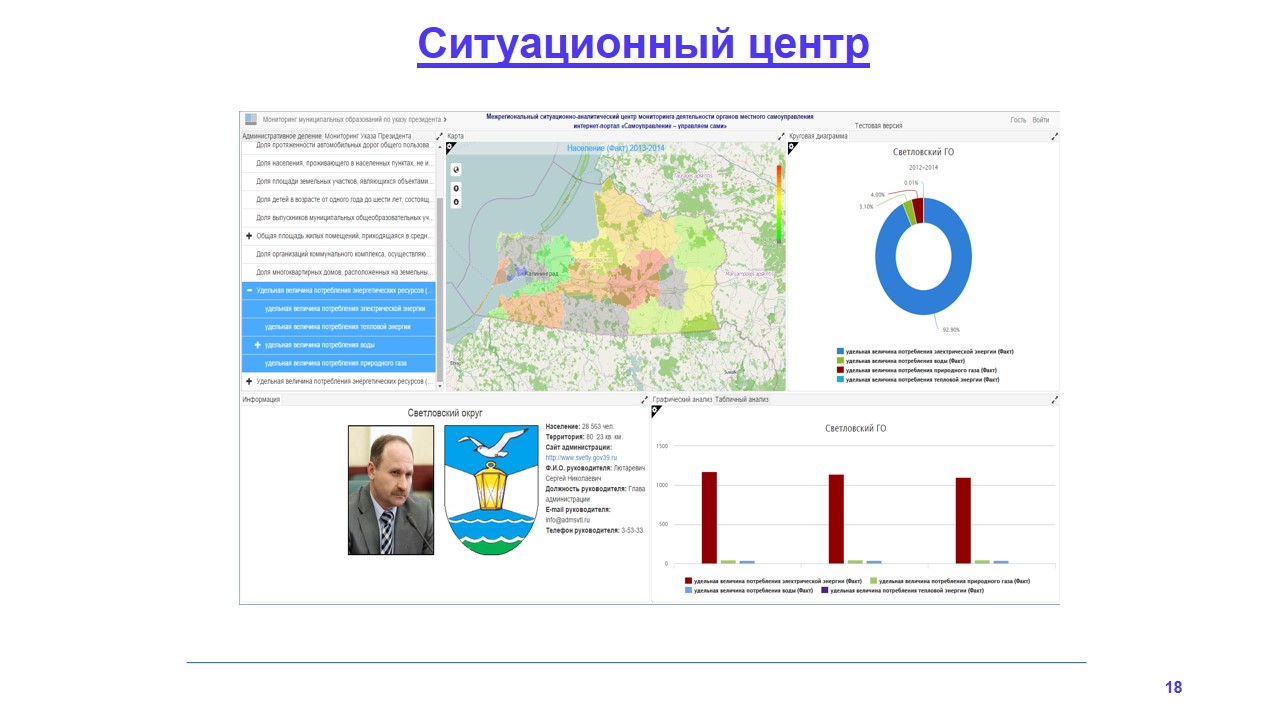
Task: Toggle blue electricity series in pie legend
Action: [x=925, y=351]
